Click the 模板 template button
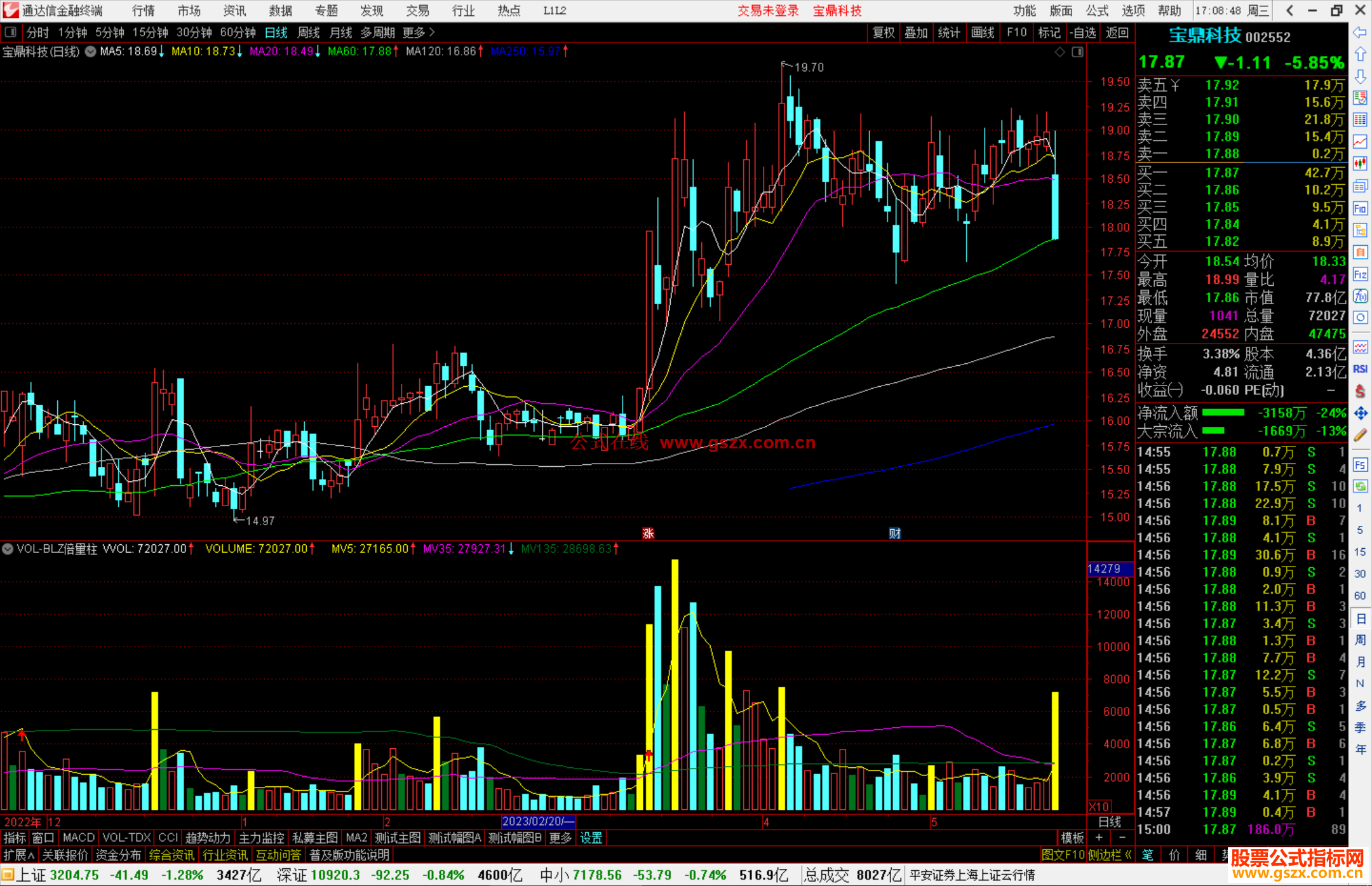Viewport: 1372px width, 886px height. click(x=1072, y=838)
